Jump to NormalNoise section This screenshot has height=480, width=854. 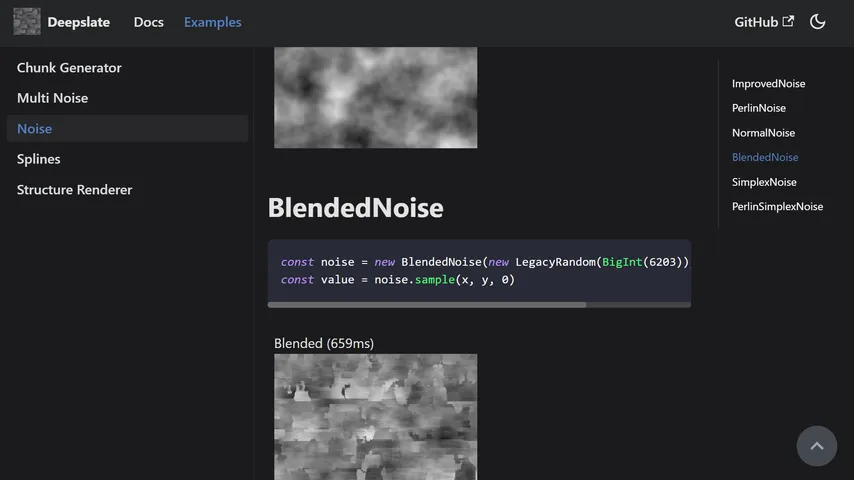(x=763, y=133)
